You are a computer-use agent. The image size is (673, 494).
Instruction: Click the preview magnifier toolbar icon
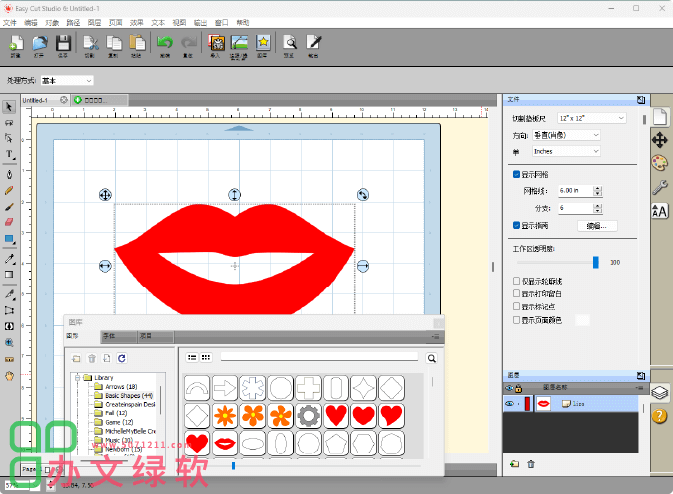pos(290,43)
